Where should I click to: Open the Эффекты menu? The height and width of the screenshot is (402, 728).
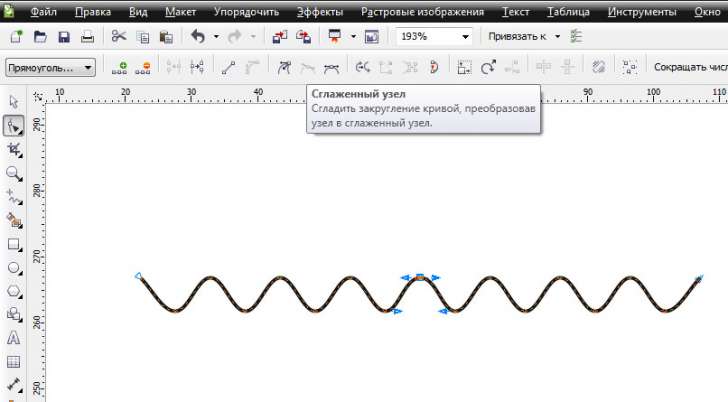coord(320,12)
